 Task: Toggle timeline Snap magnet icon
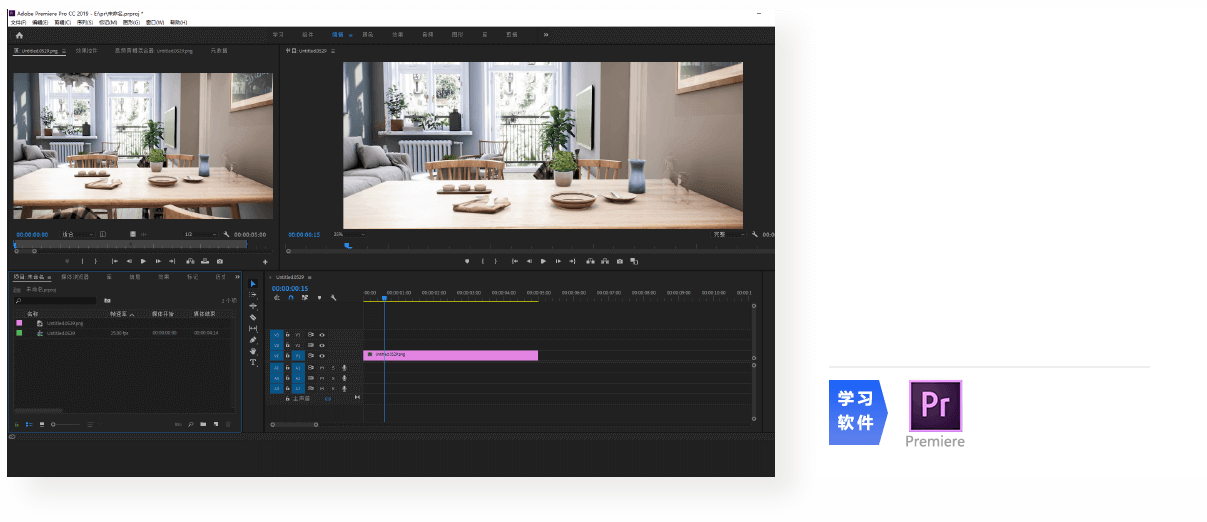click(291, 297)
